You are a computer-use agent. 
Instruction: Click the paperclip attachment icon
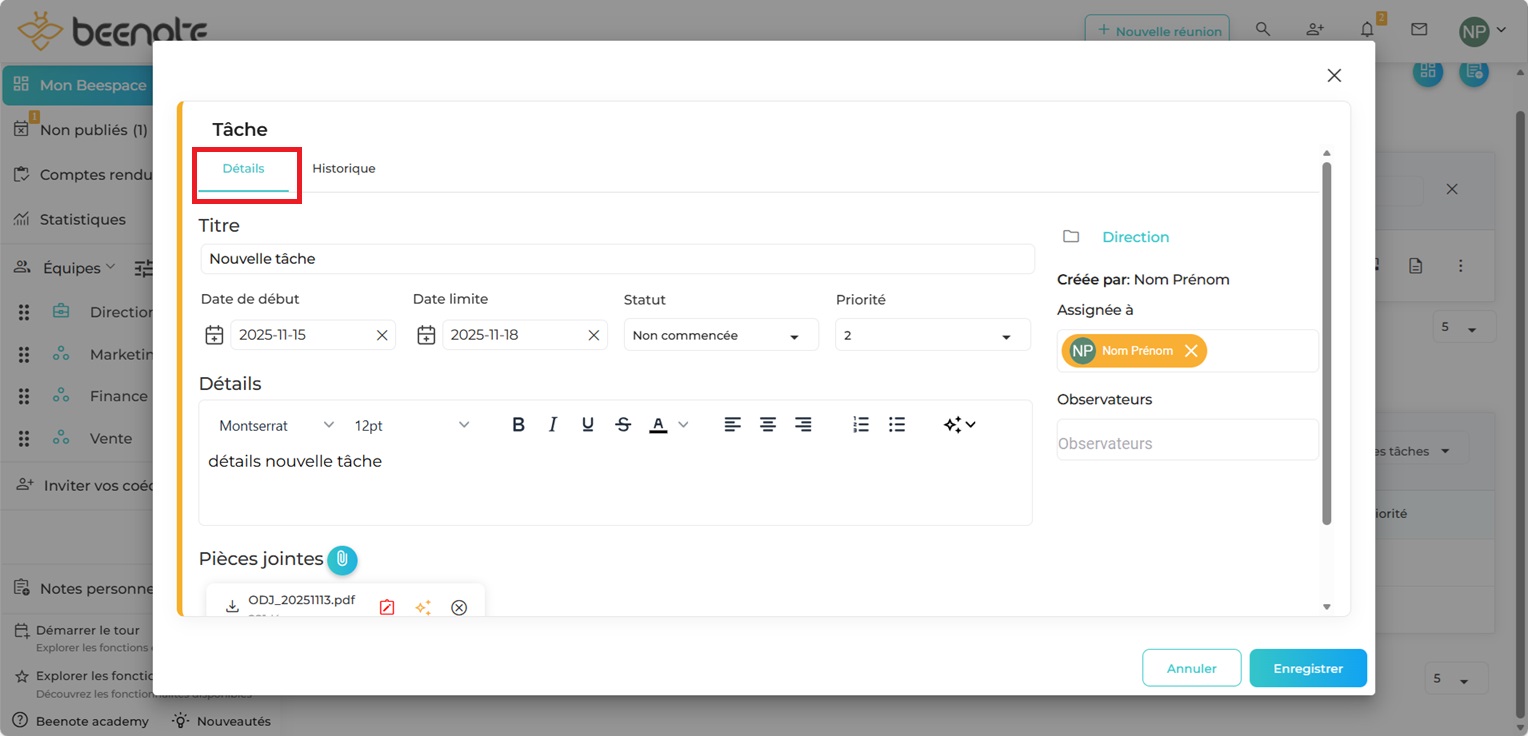point(342,559)
